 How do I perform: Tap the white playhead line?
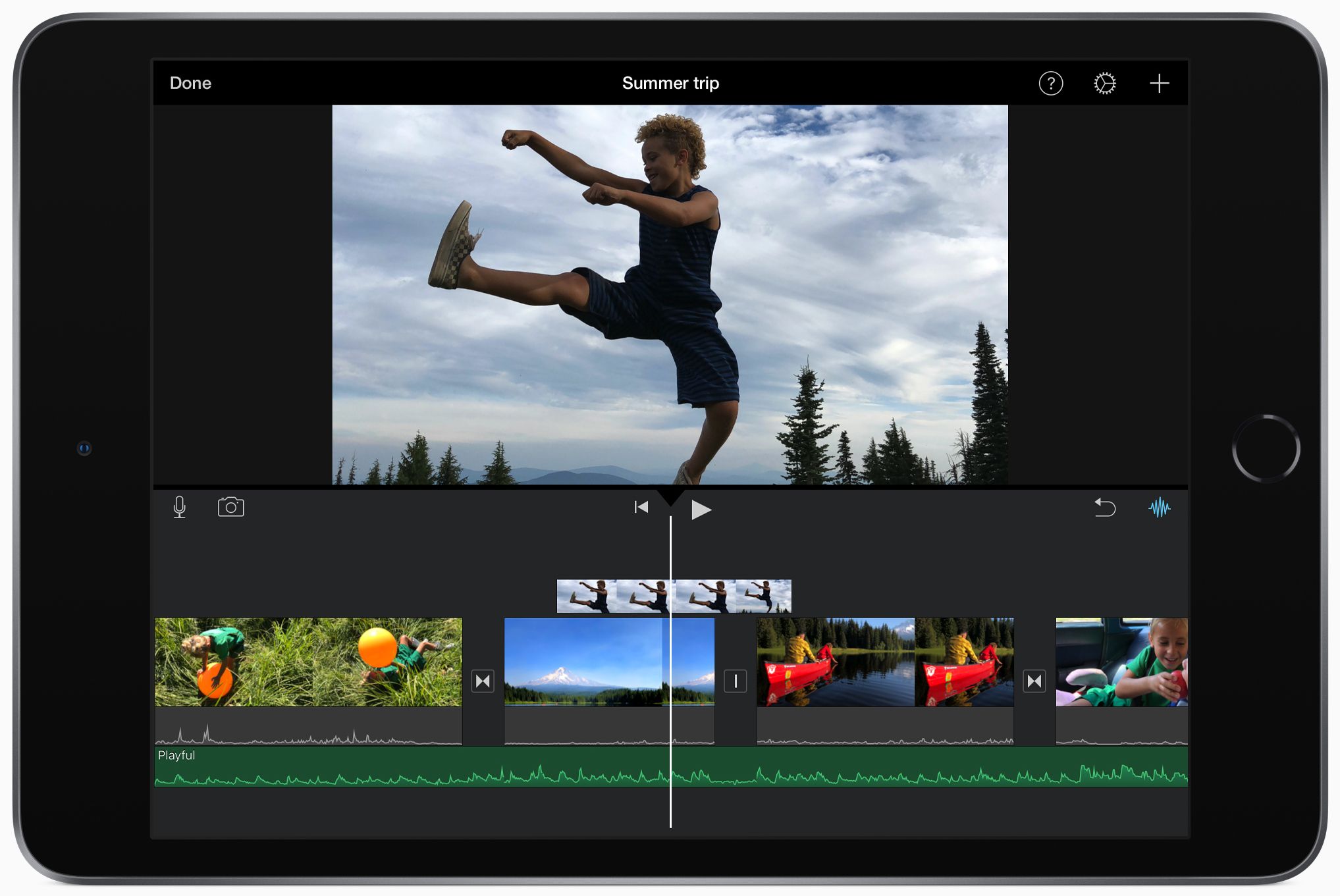[x=670, y=806]
